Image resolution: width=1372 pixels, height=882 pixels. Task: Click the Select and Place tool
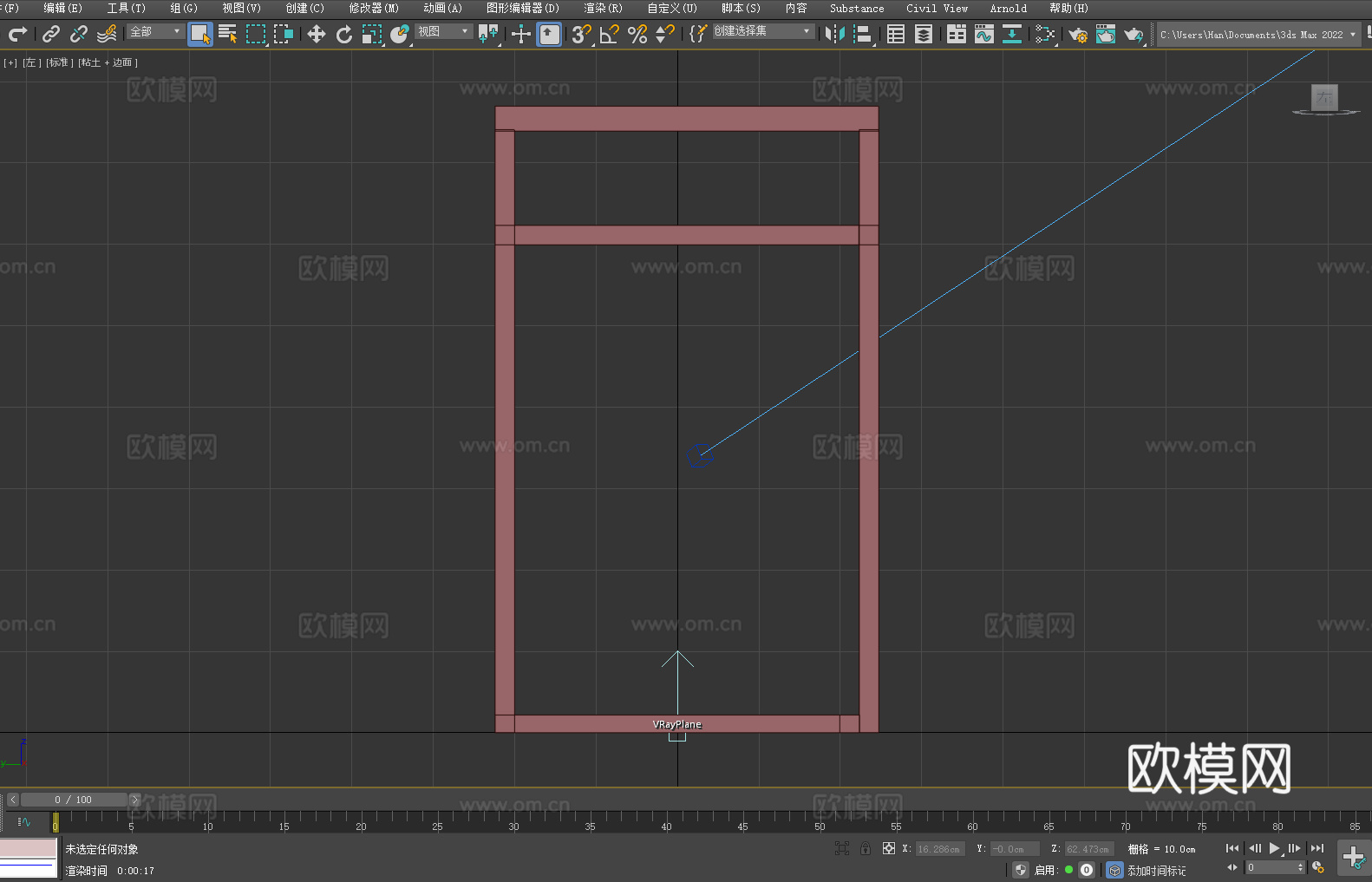[x=400, y=34]
